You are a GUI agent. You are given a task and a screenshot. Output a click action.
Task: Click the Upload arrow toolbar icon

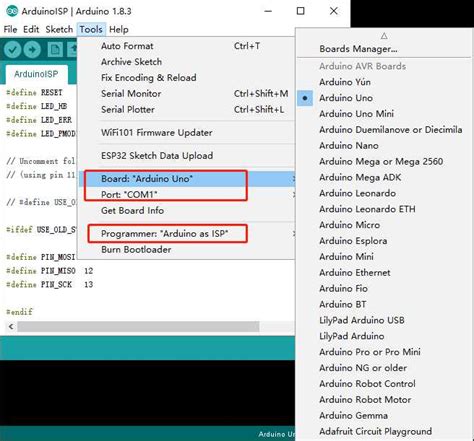coord(32,50)
